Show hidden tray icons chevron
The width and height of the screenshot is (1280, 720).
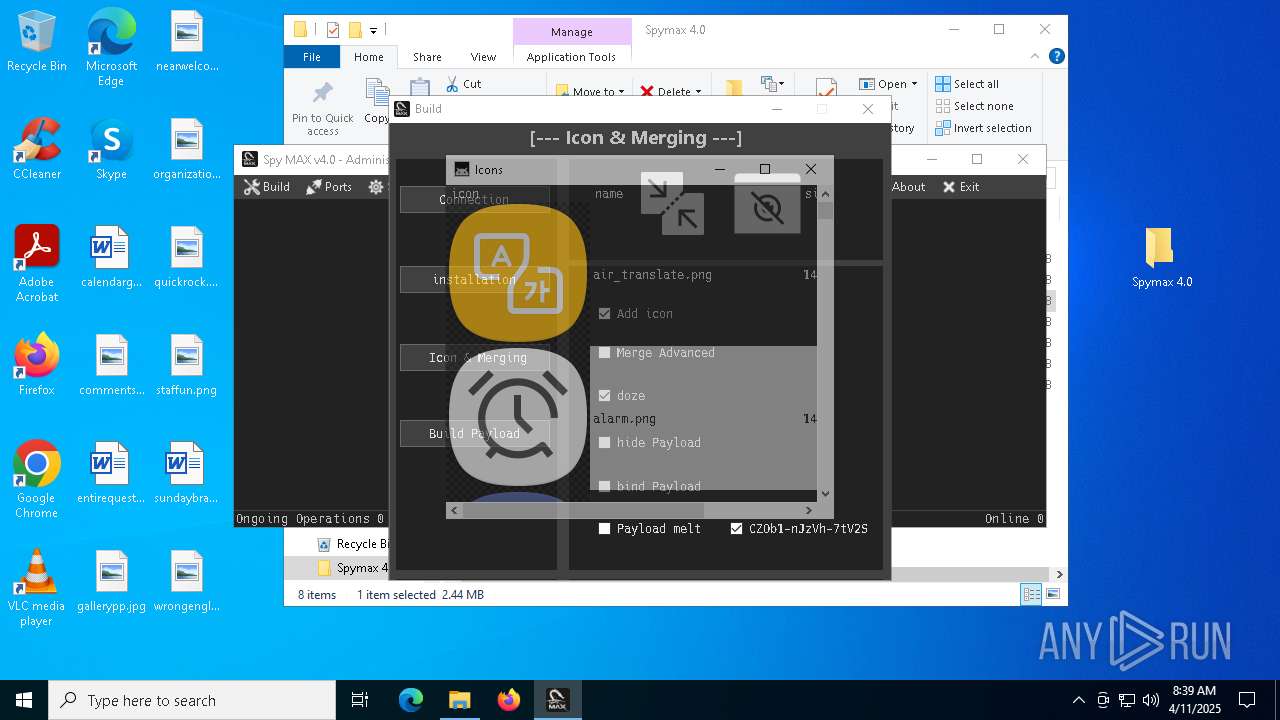coord(1078,700)
